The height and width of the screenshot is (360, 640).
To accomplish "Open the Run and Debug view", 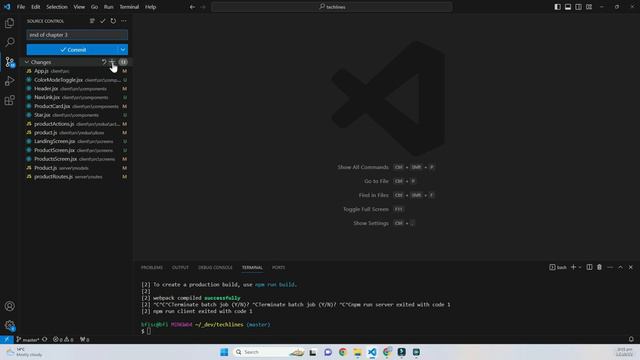I will click(x=9, y=81).
